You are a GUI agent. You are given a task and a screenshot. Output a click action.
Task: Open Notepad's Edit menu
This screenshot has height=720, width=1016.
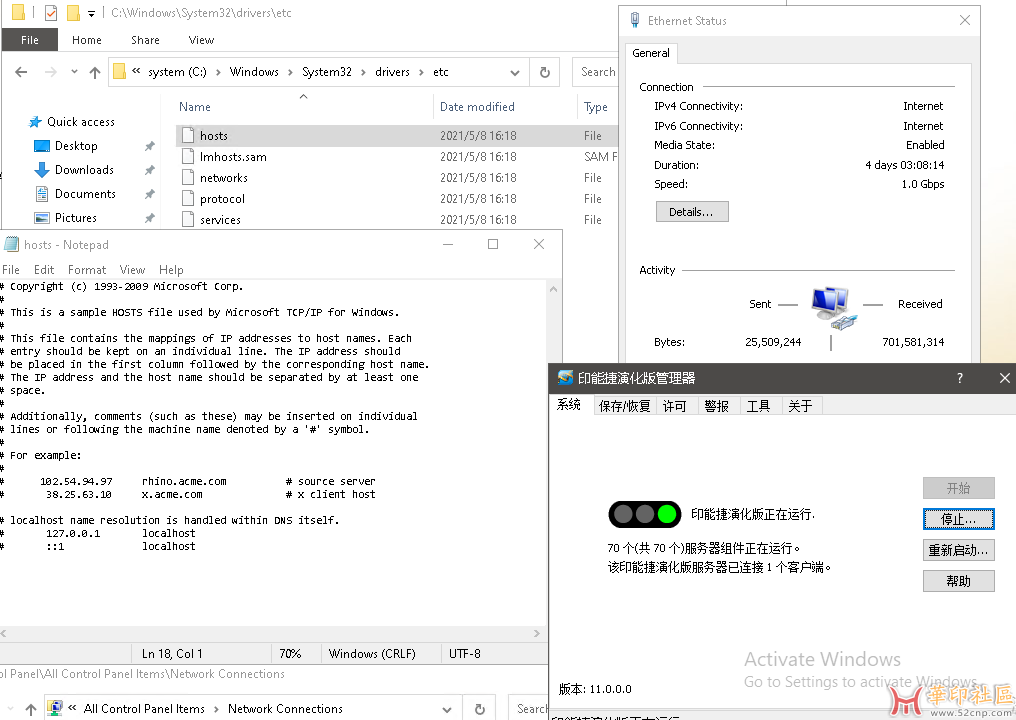(x=44, y=270)
